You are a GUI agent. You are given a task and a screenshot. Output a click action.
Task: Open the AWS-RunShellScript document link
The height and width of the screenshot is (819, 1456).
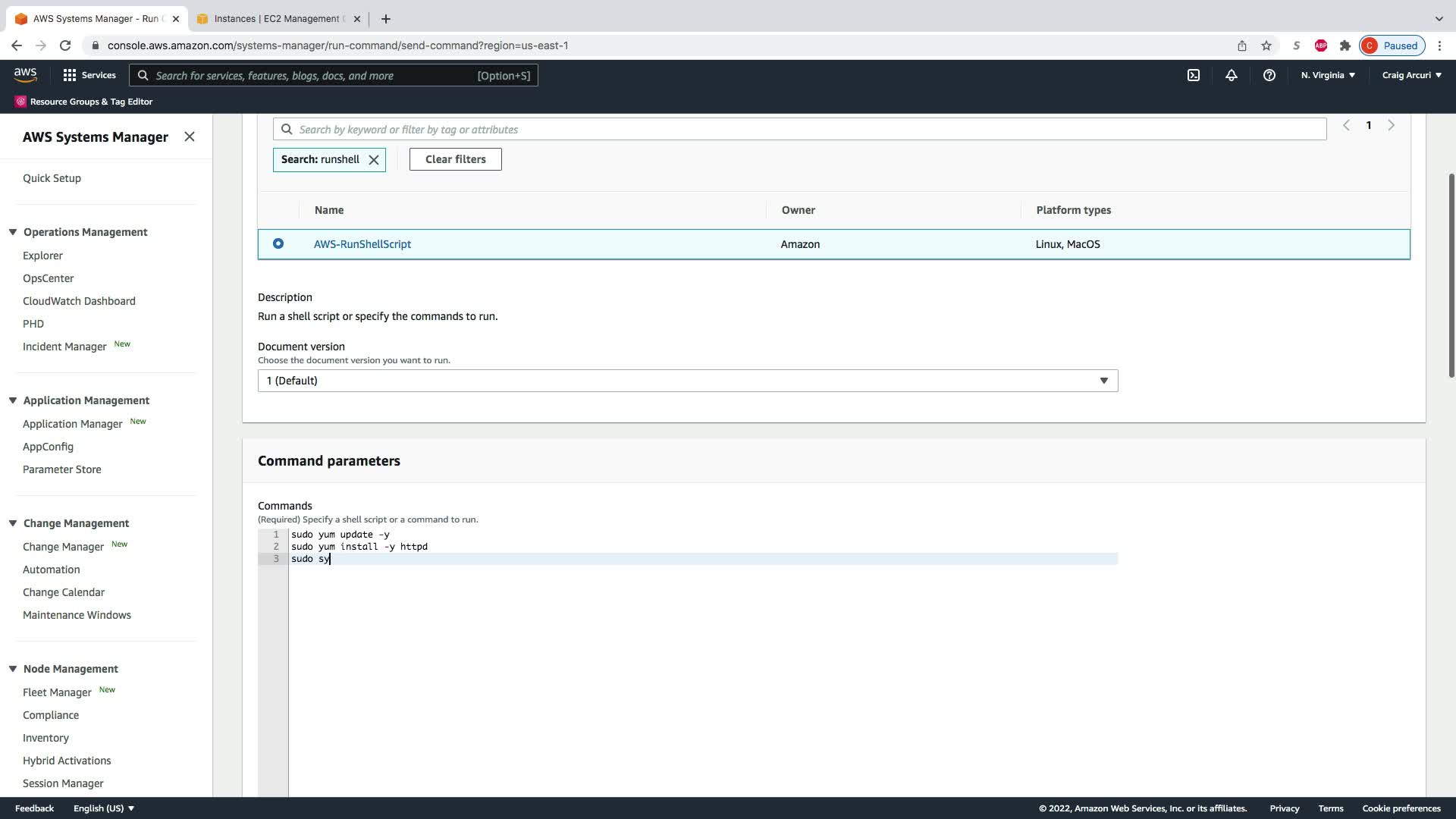coord(362,244)
